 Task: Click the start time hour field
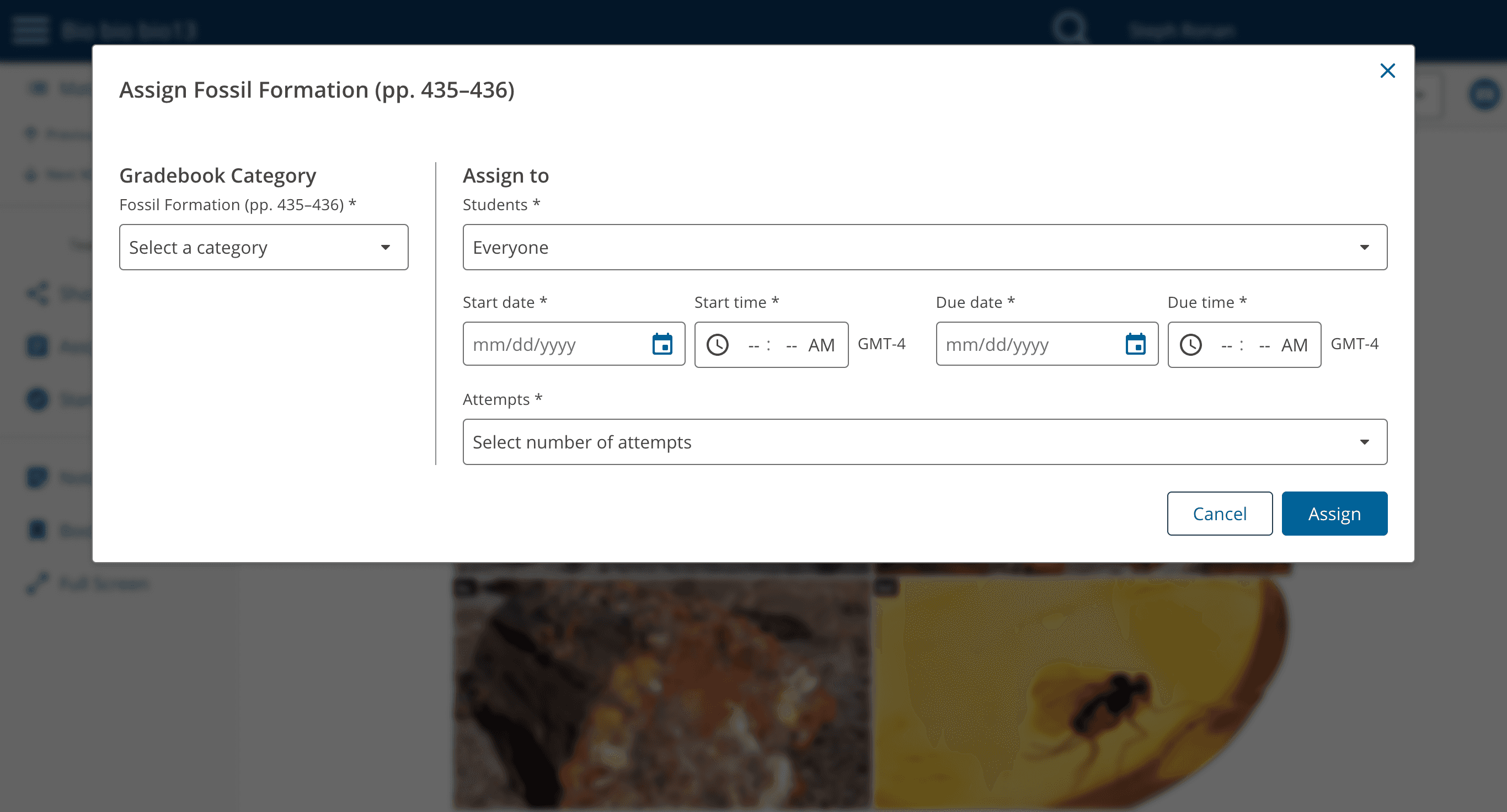(753, 345)
